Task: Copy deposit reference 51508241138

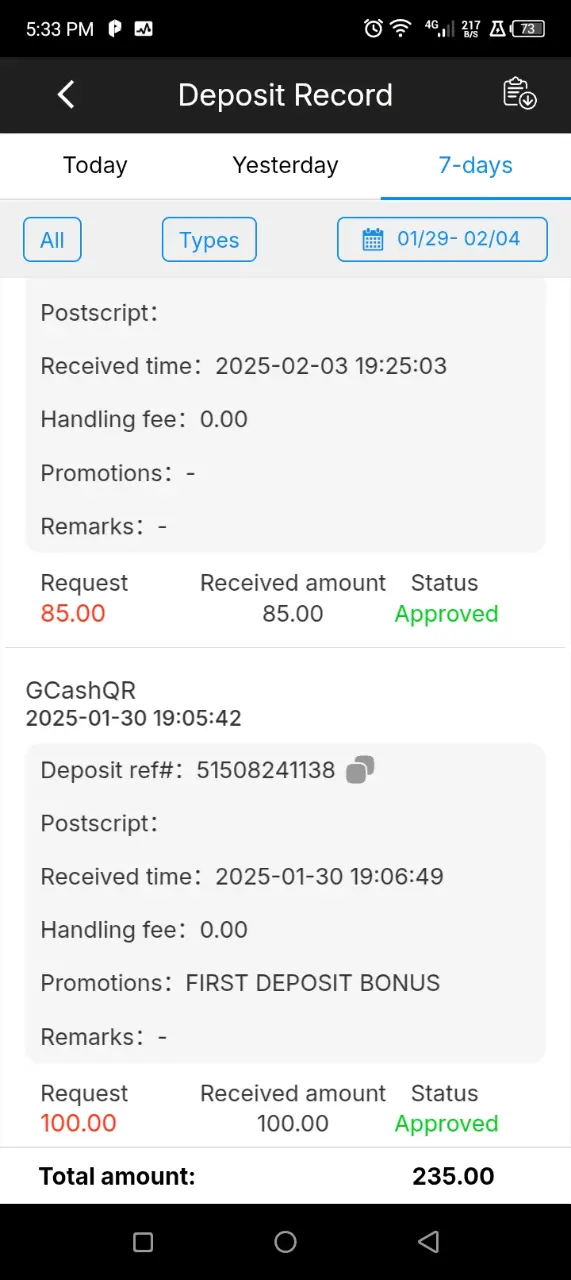Action: click(360, 770)
